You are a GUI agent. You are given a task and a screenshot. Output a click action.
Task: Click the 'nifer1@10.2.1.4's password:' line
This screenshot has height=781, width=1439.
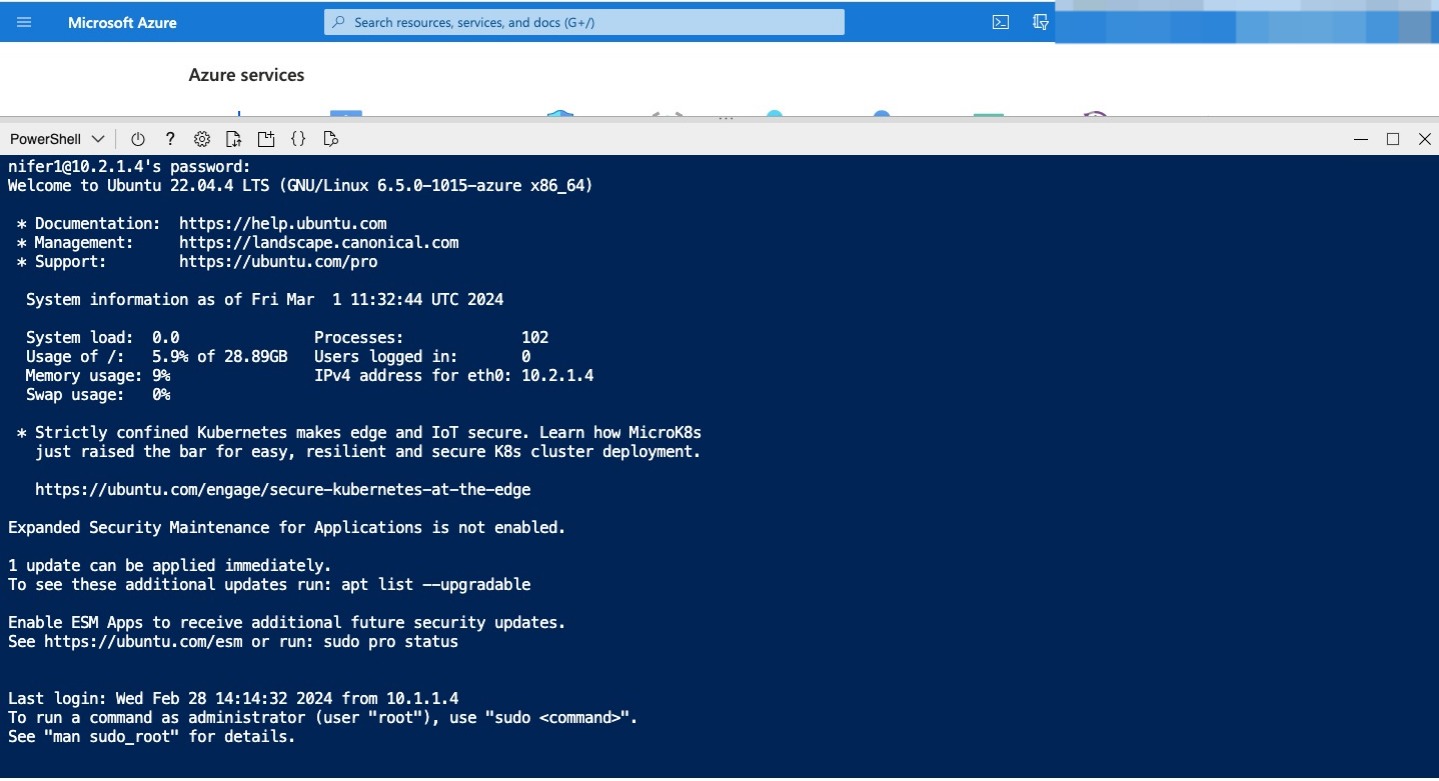coord(129,167)
